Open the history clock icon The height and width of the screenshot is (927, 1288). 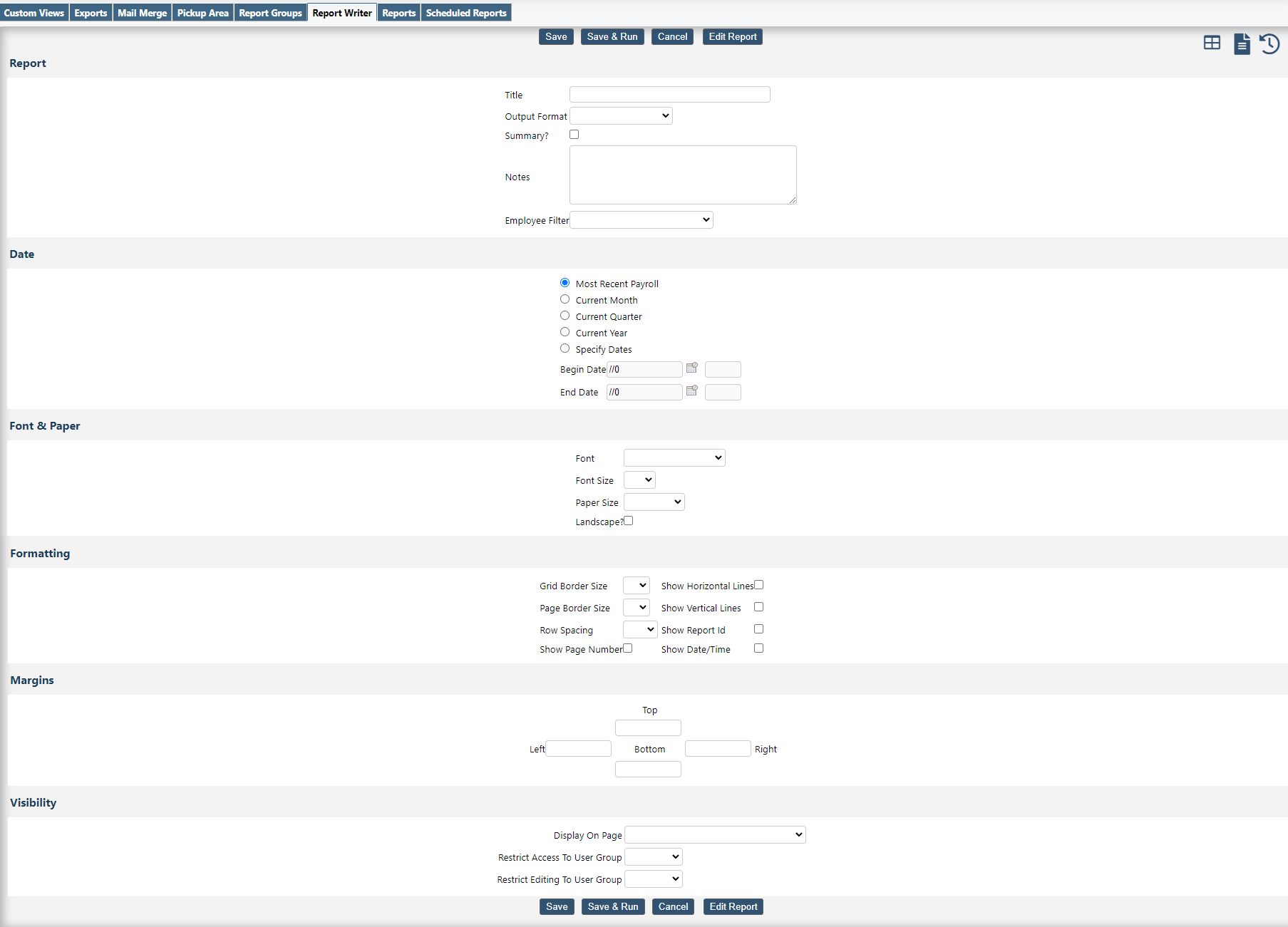pos(1269,43)
